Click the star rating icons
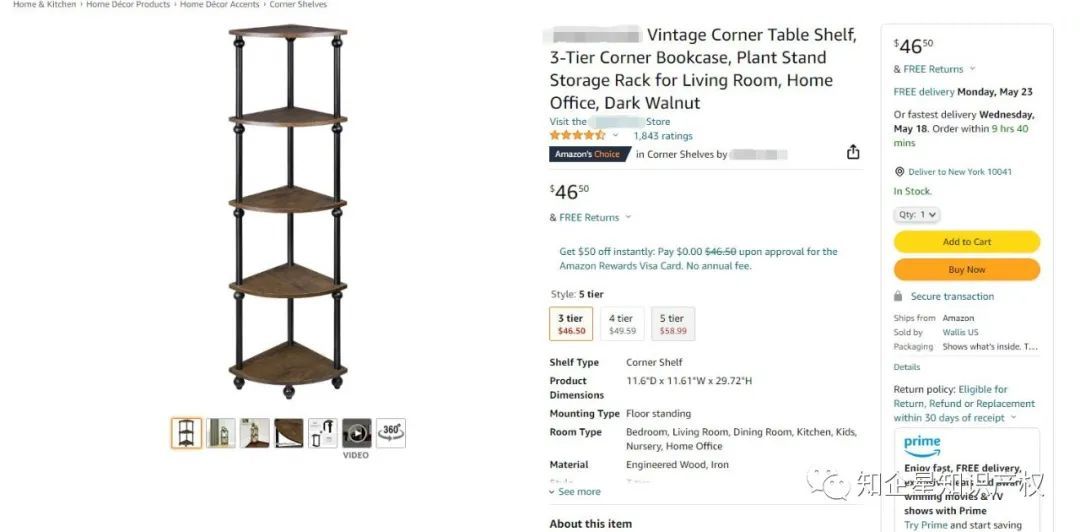Viewport: 1080px width, 532px height. 577,136
